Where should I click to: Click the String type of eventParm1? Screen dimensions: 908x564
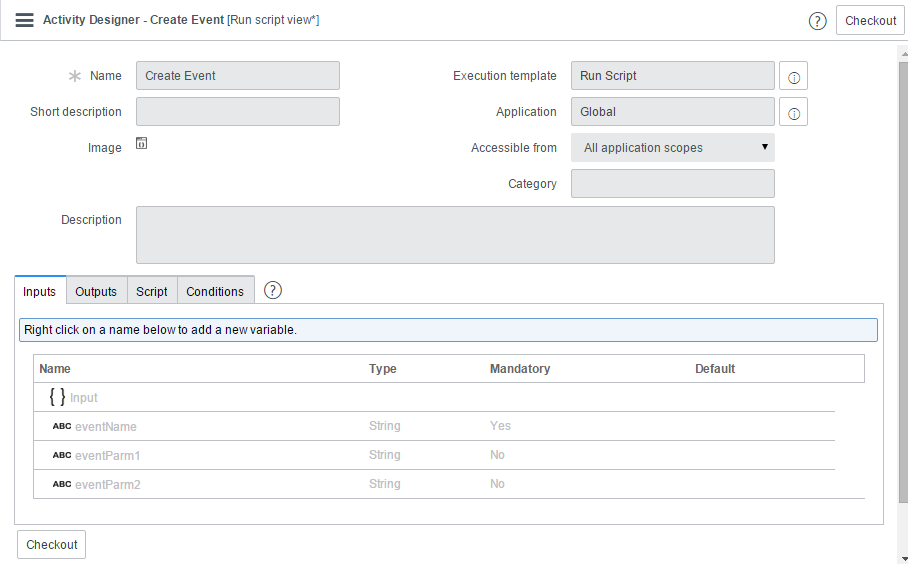385,455
